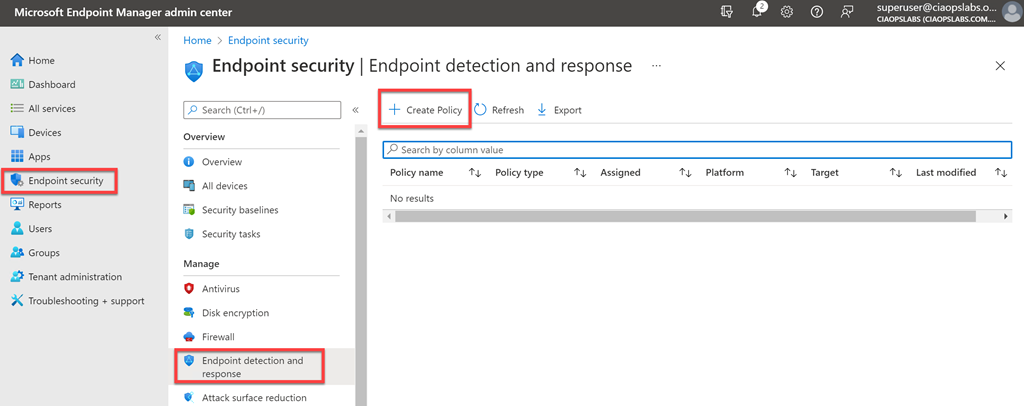Sort by Policy name column
This screenshot has width=1024, height=406.
[475, 173]
